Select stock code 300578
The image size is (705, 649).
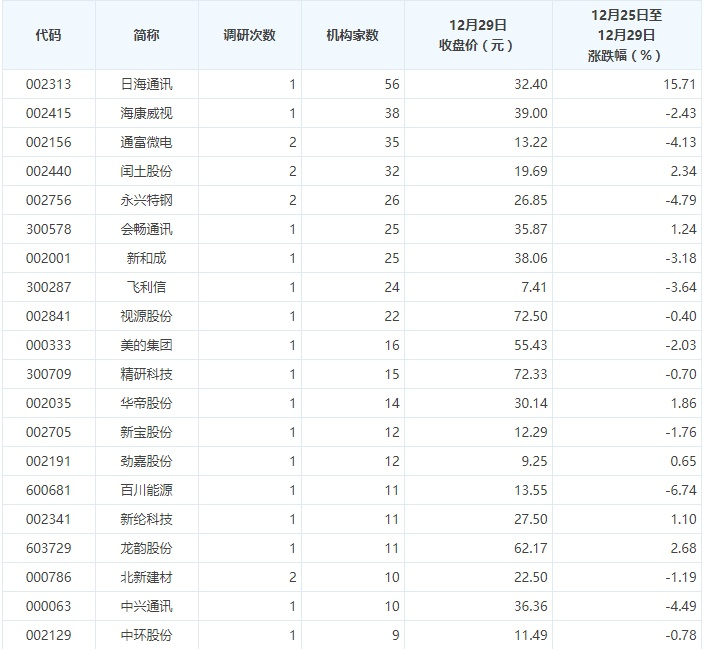tap(49, 229)
